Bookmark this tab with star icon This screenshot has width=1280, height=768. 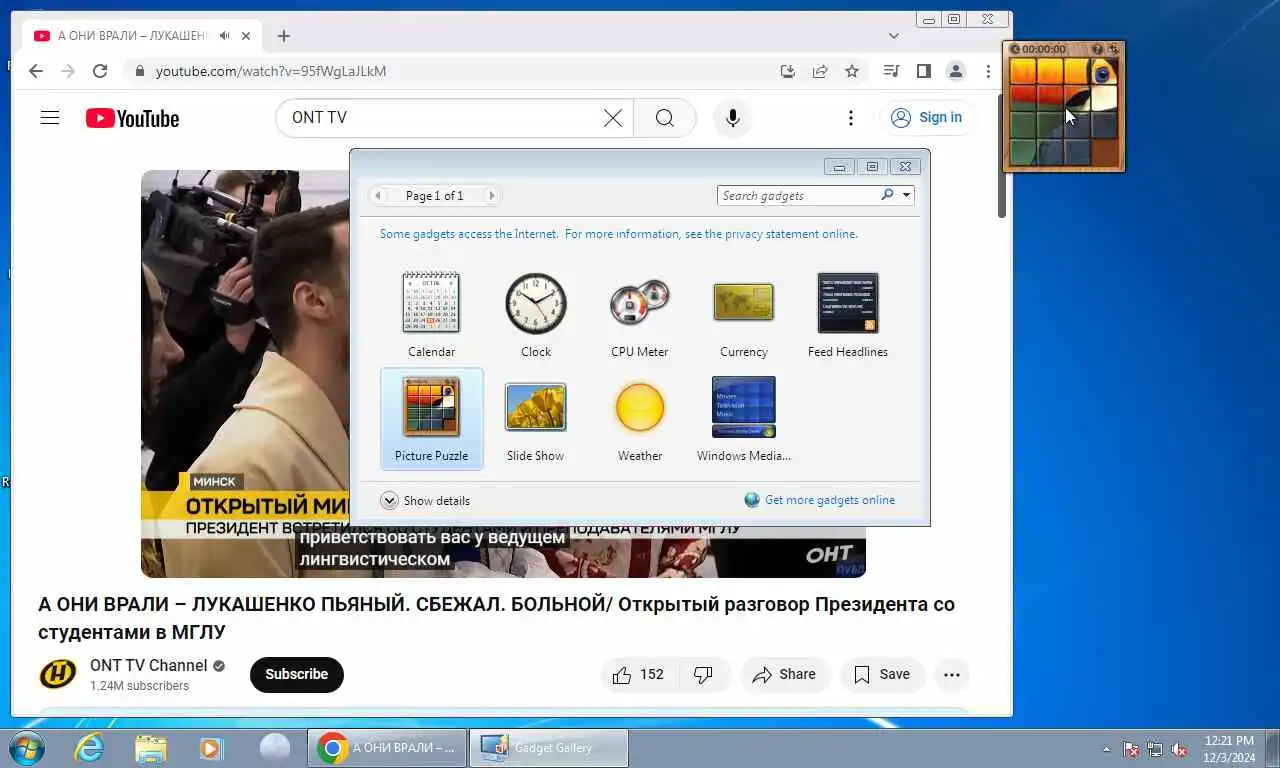coord(852,71)
